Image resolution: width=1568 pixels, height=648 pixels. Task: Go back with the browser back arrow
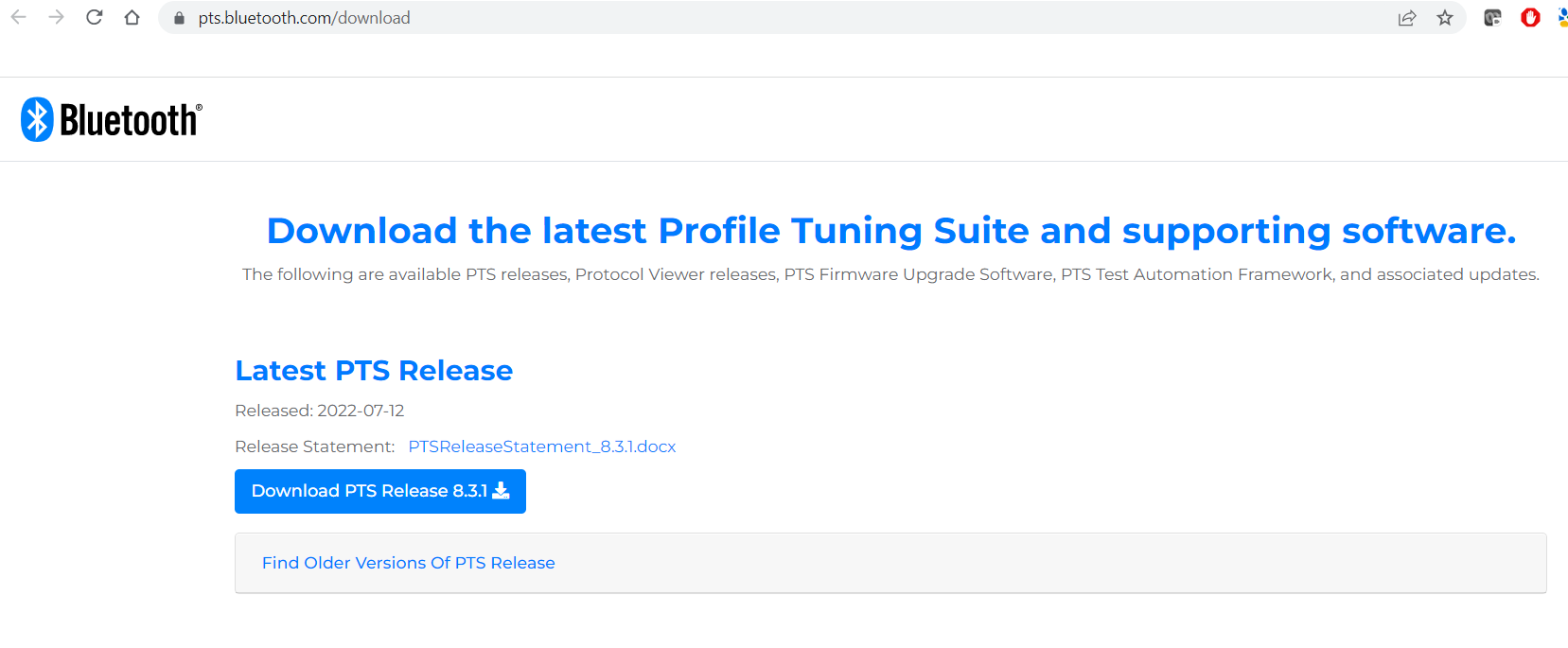[18, 17]
